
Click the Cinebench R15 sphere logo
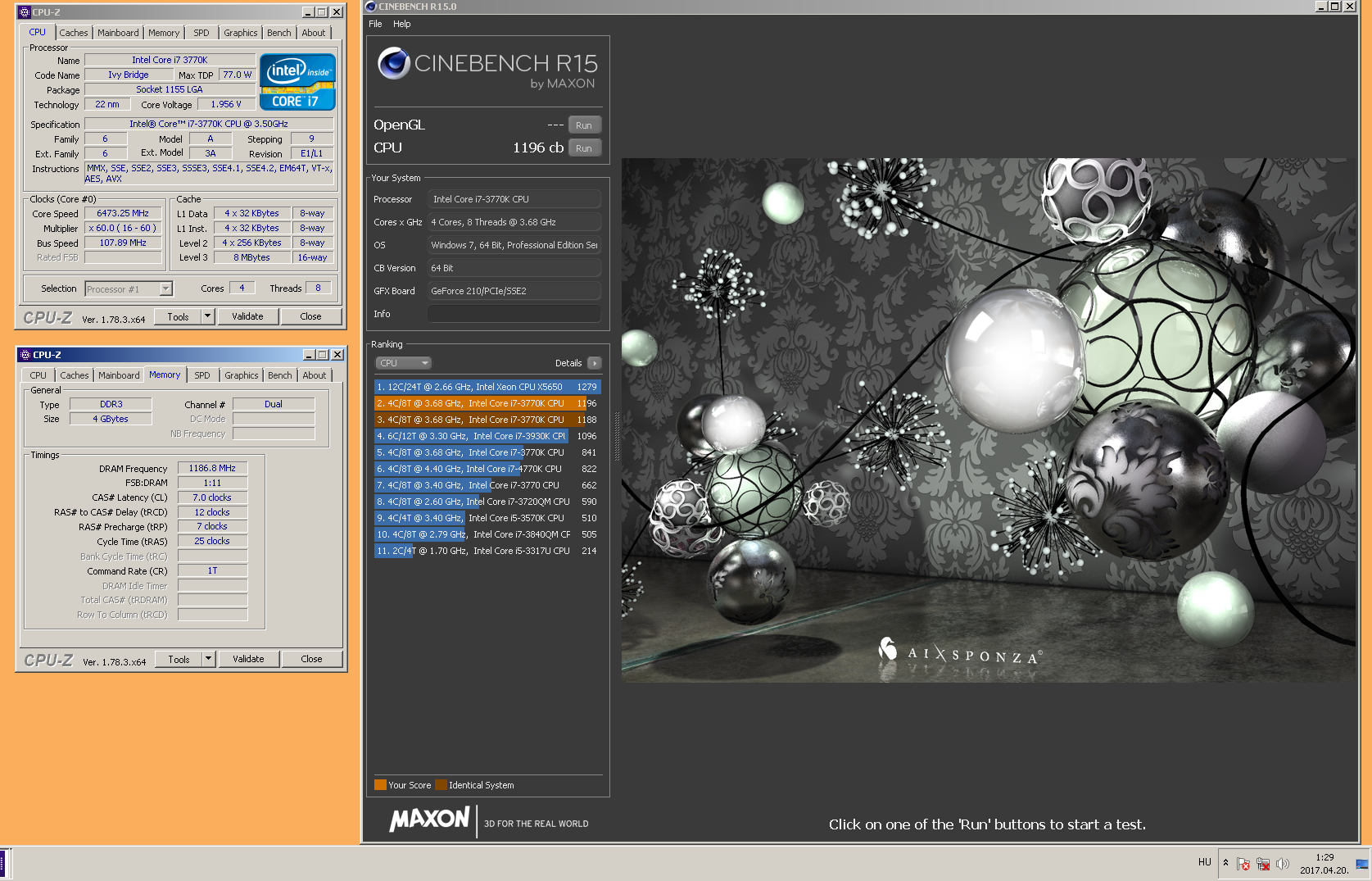point(394,63)
